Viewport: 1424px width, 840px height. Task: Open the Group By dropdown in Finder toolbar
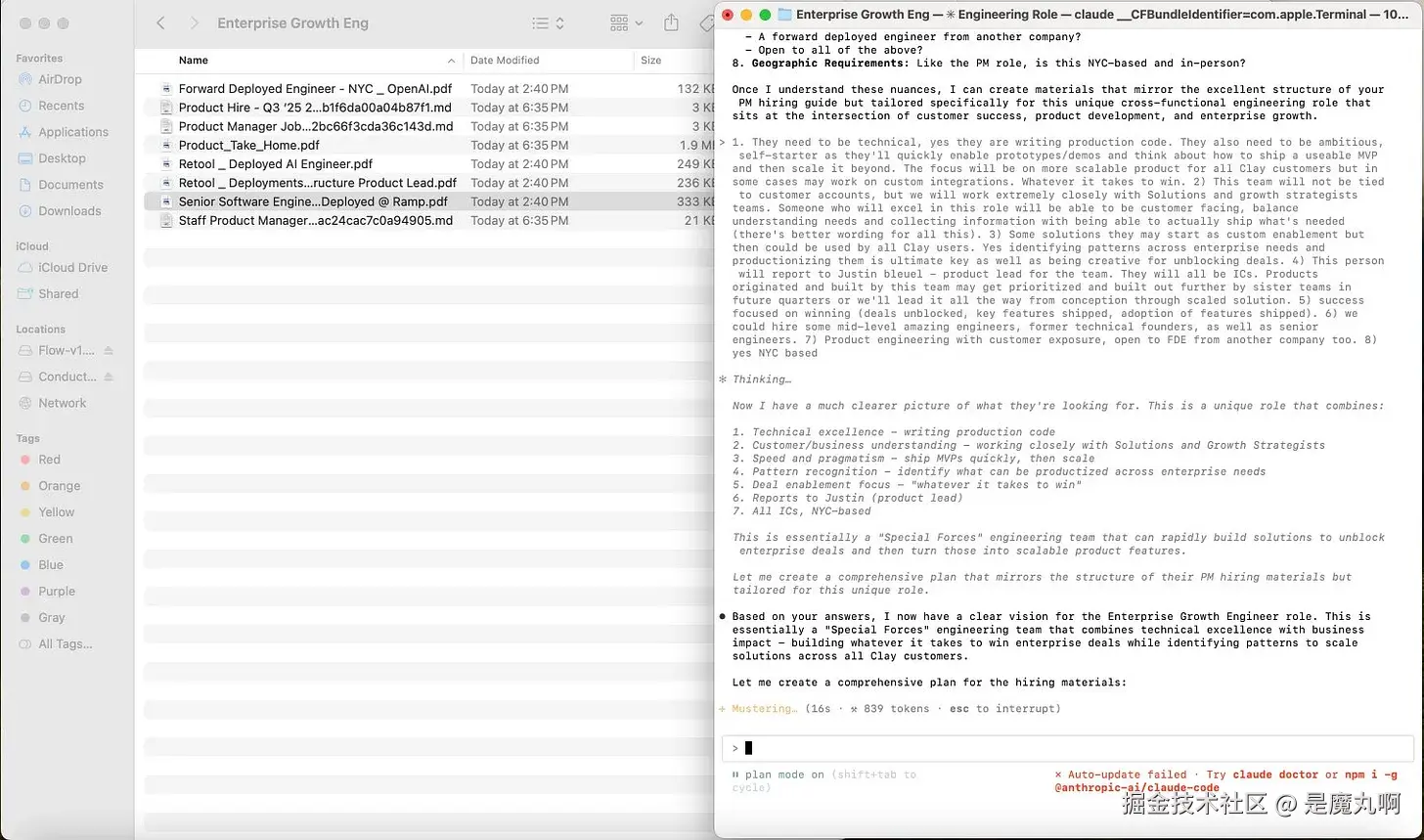coord(626,22)
